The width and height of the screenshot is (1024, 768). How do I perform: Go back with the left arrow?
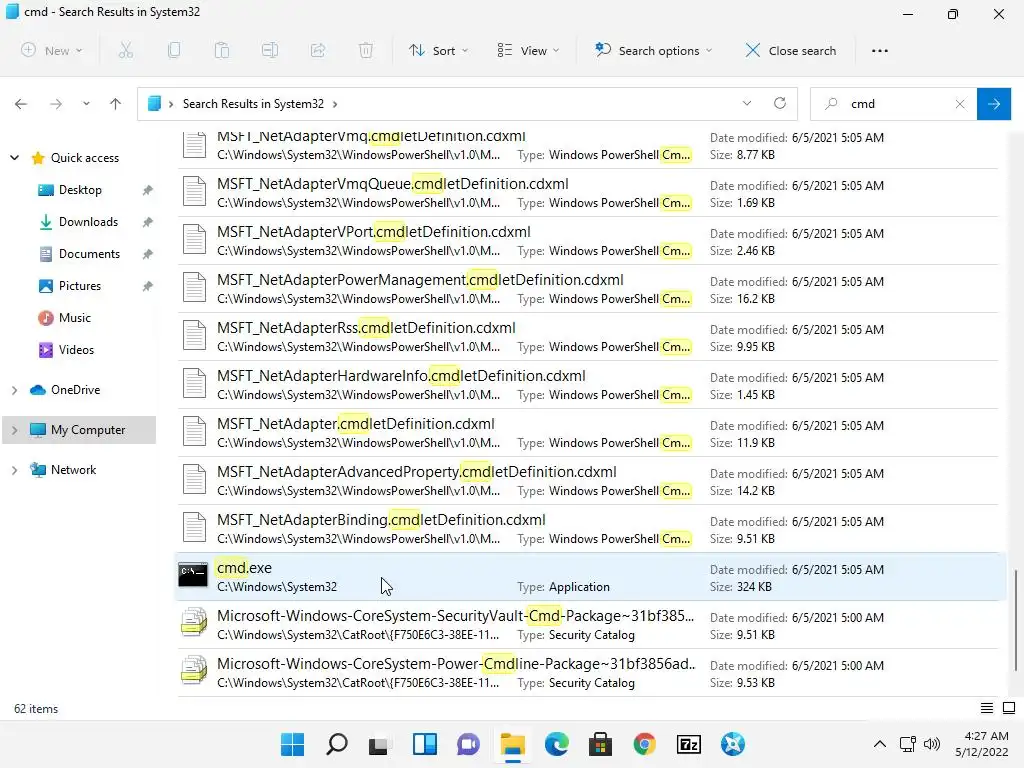21,104
